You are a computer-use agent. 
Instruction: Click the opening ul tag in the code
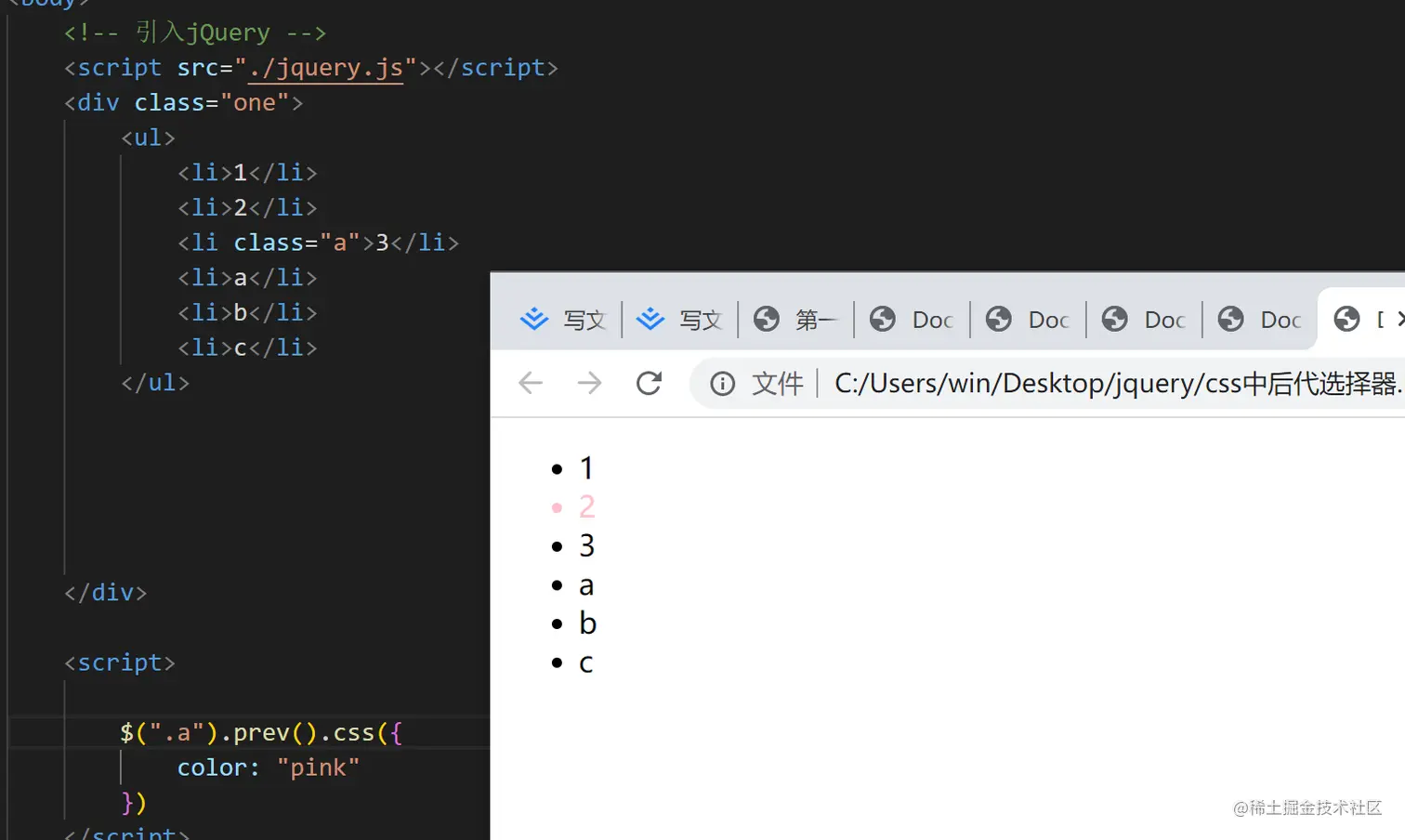(x=148, y=138)
